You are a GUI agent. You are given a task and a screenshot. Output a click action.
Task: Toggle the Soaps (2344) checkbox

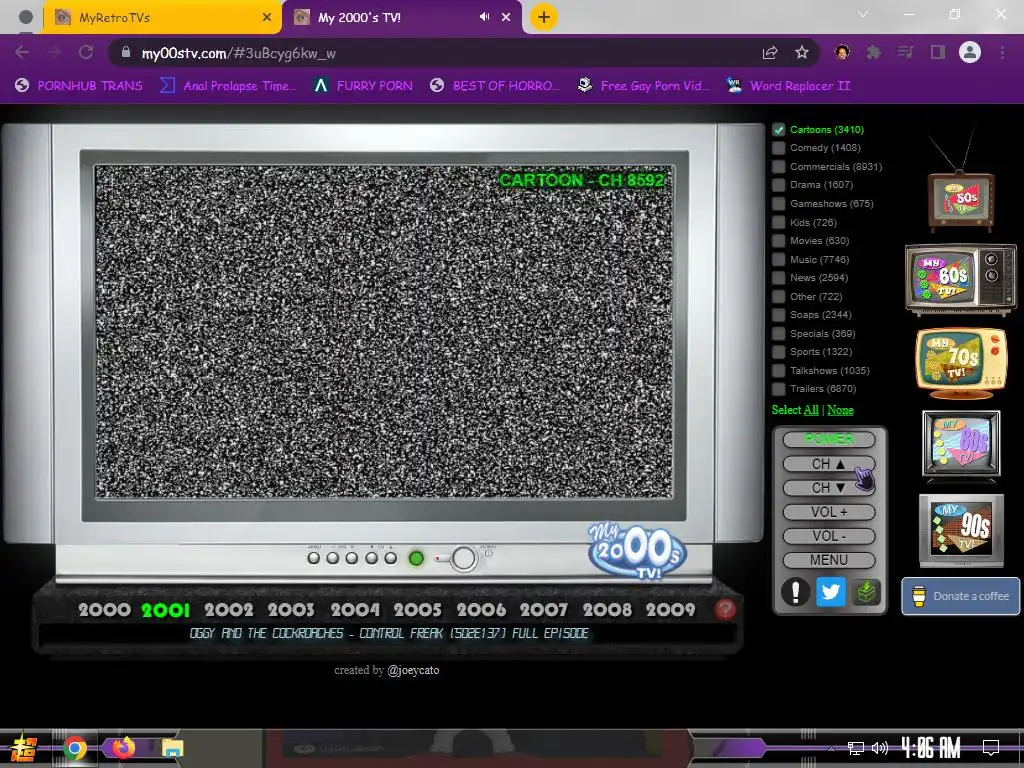778,315
